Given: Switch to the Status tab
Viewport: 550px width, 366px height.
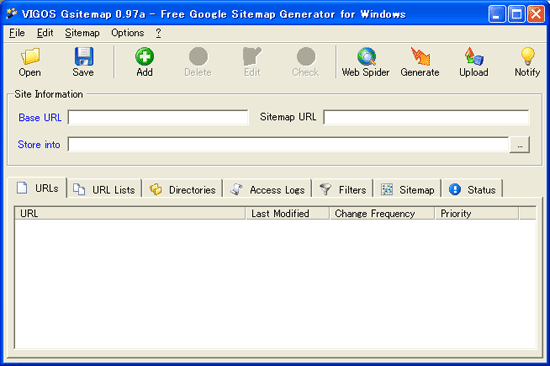Looking at the screenshot, I should 472,189.
